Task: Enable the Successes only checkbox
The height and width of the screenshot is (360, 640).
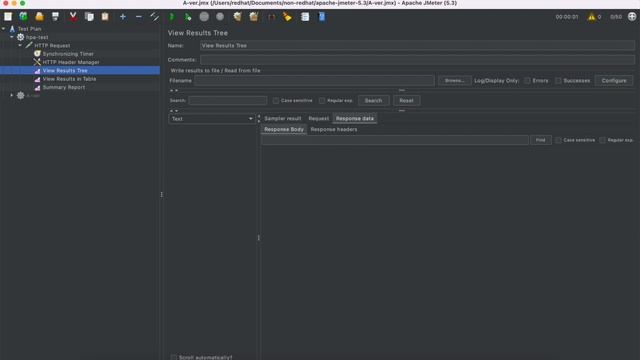Action: (x=558, y=80)
